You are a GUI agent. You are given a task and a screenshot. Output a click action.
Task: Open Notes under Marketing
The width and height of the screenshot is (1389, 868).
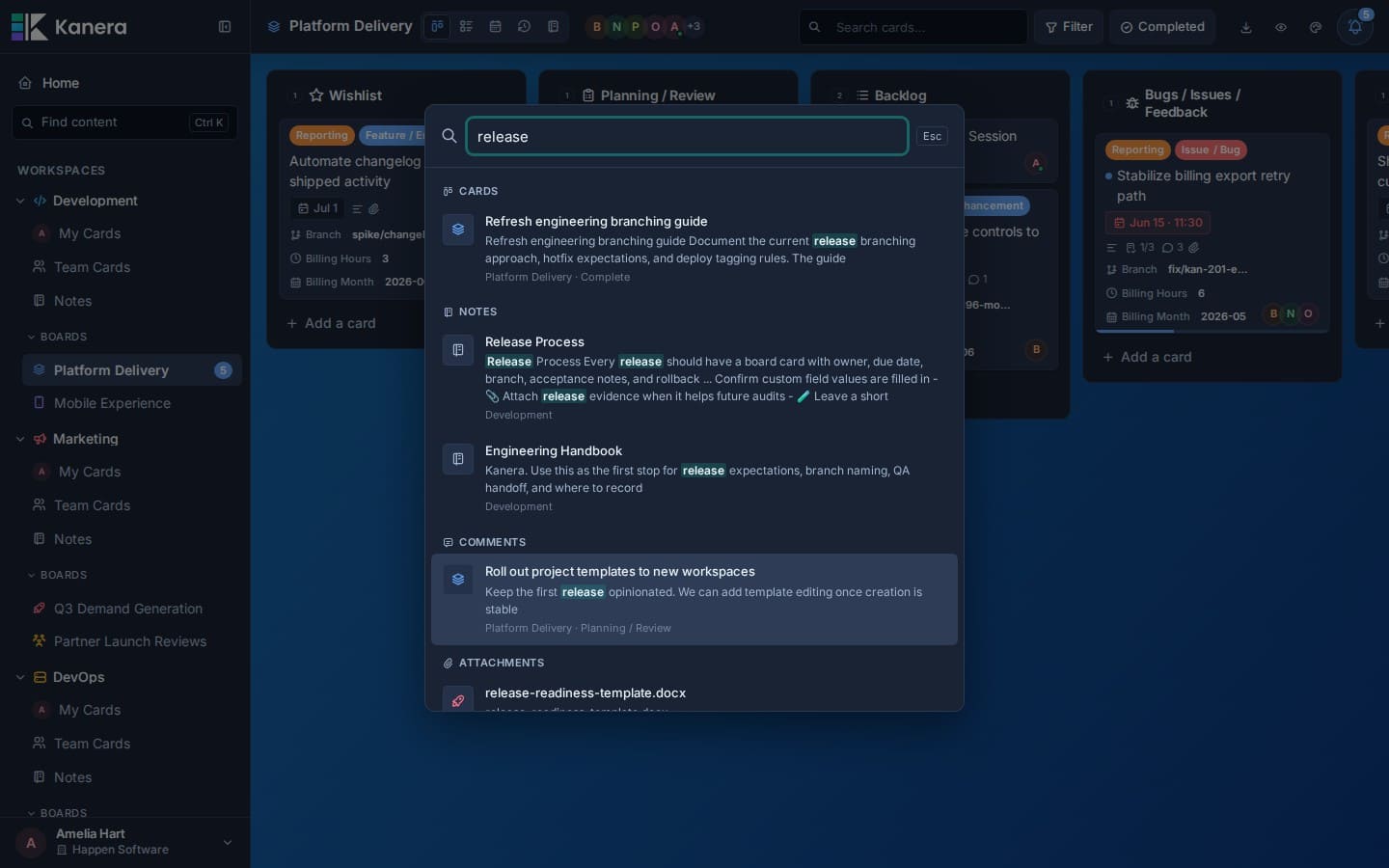[132, 539]
